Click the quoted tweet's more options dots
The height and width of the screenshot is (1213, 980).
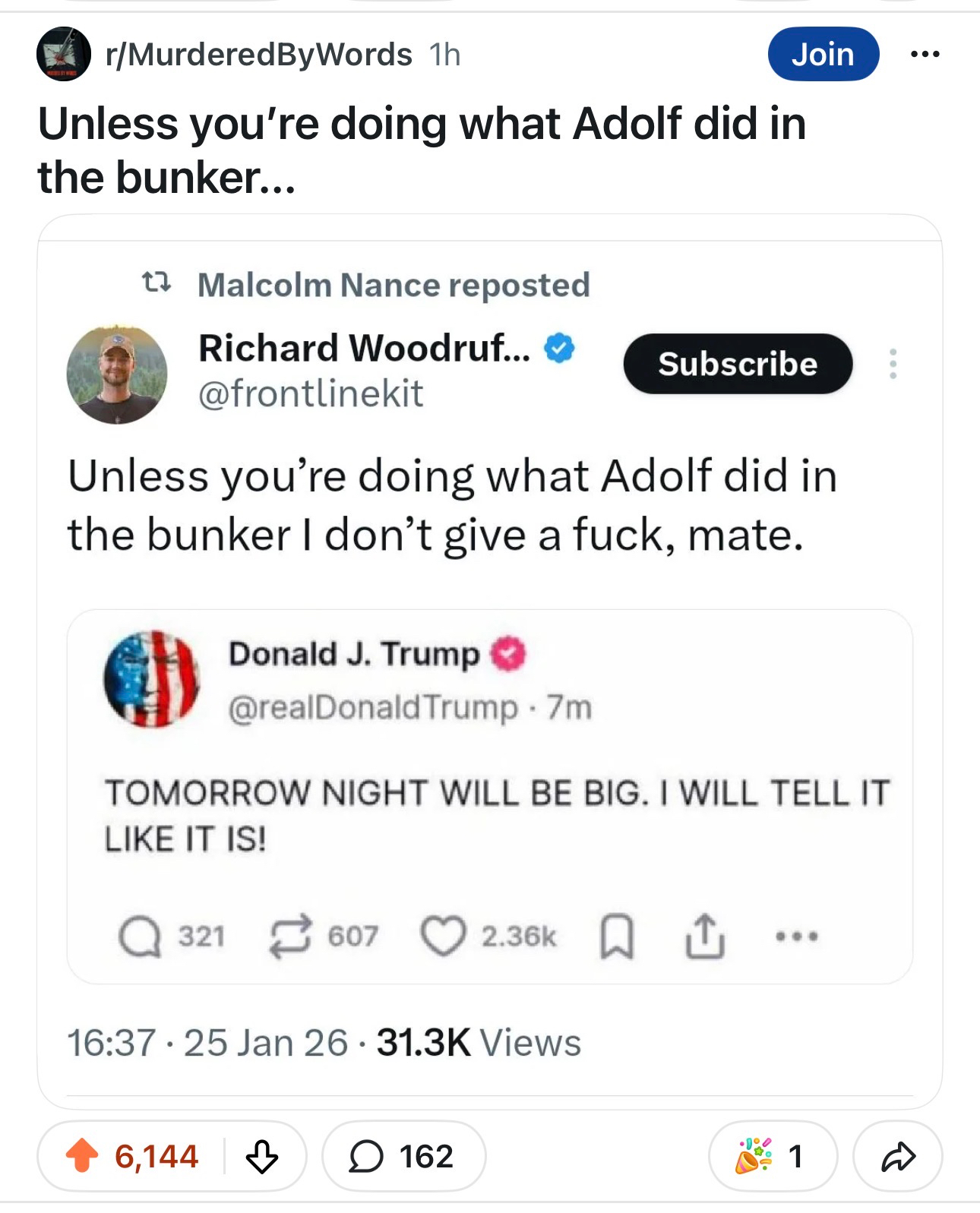[x=796, y=937]
